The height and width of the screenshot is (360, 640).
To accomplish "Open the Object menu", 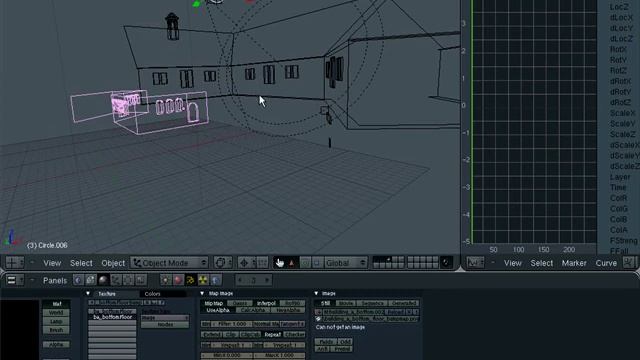I will tap(113, 263).
